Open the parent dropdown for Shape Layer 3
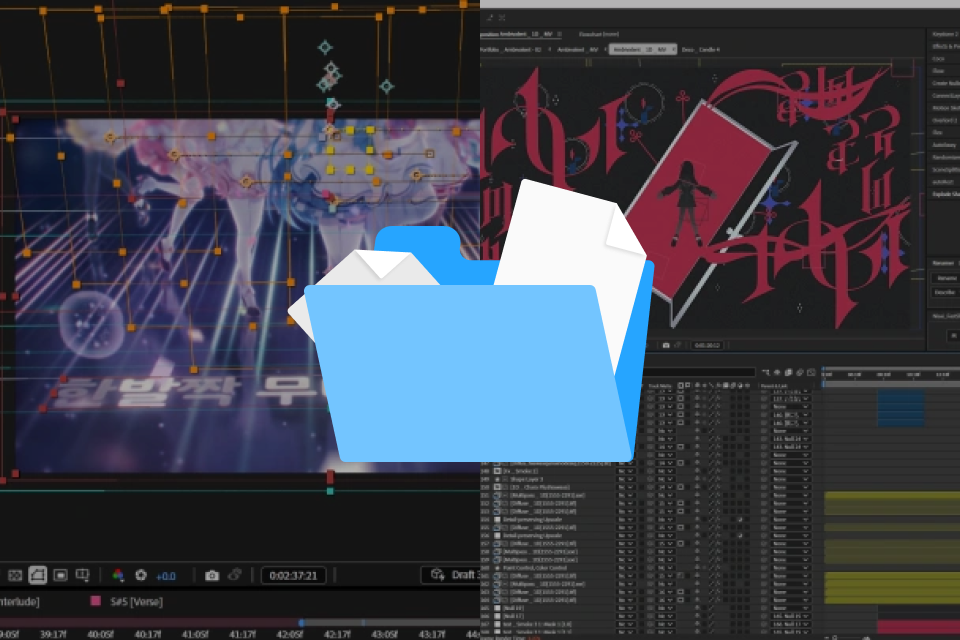 790,480
